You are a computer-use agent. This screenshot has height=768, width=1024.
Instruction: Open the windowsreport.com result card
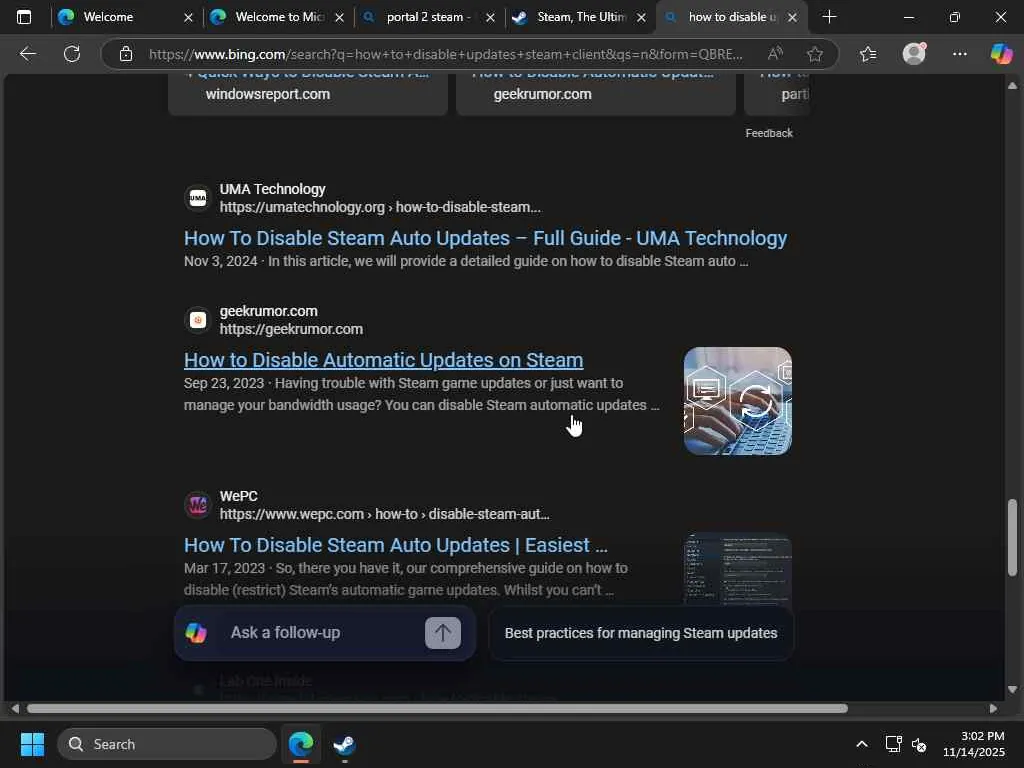click(308, 94)
